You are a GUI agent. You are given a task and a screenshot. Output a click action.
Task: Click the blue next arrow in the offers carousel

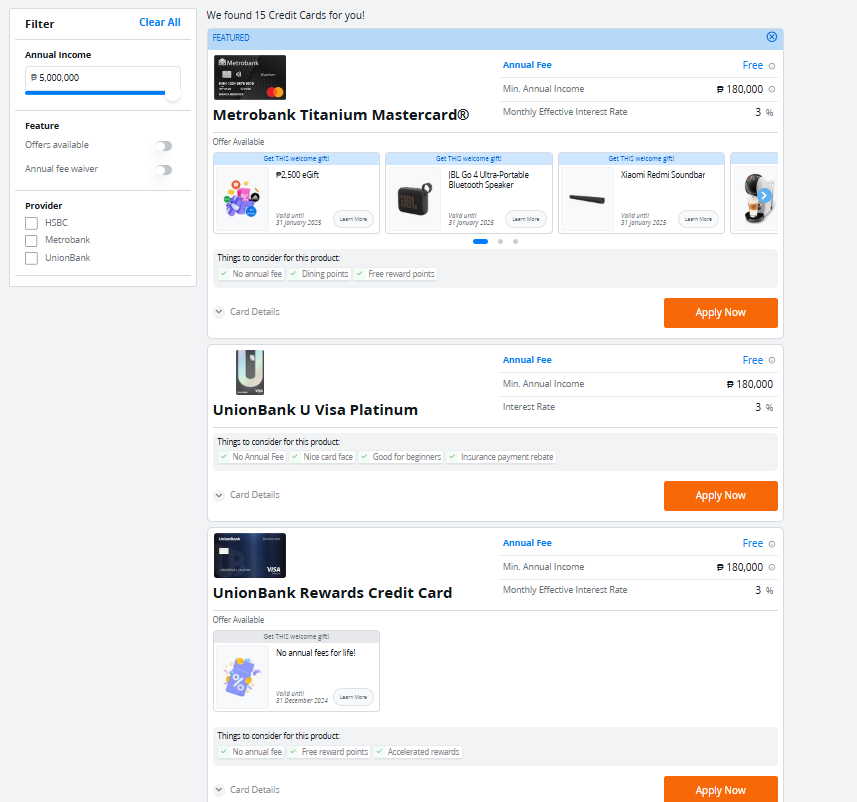click(765, 195)
